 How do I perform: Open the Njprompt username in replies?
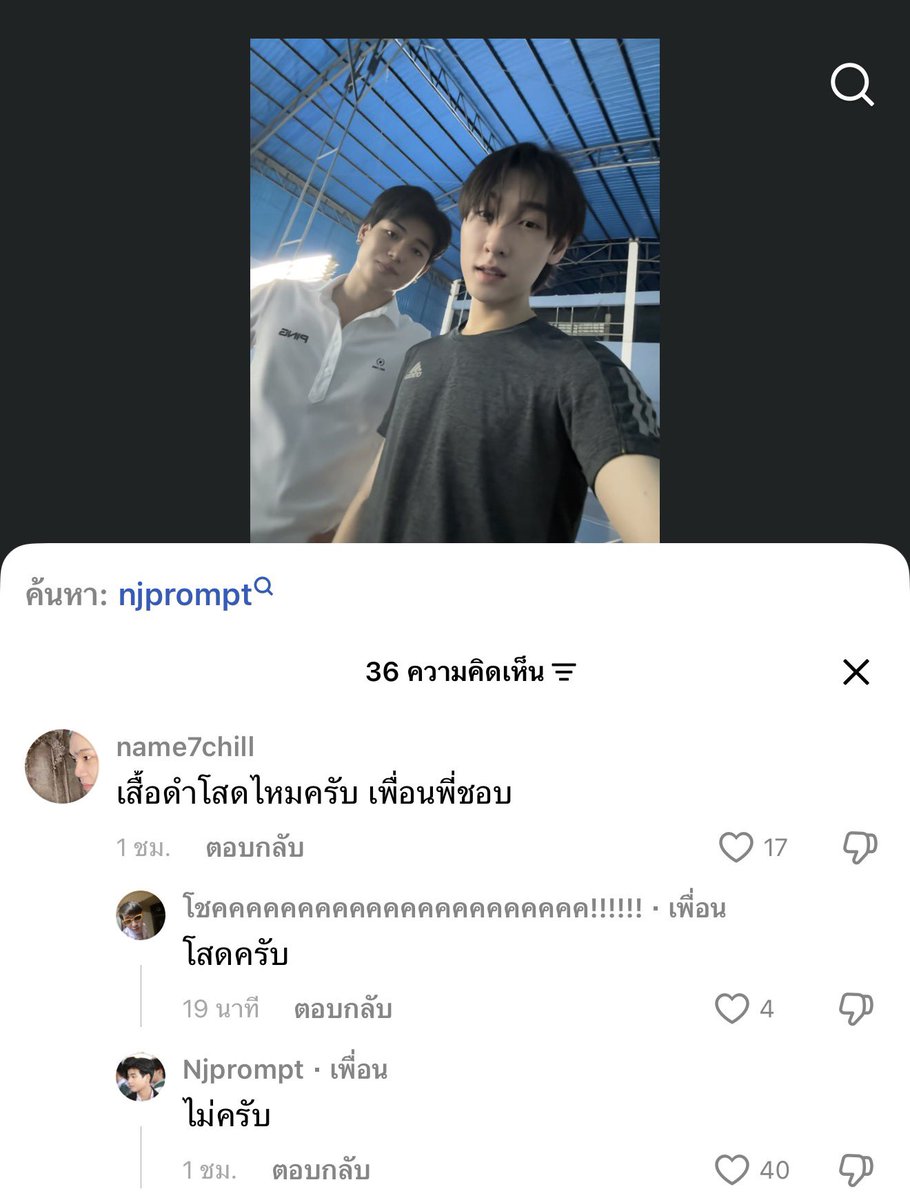click(x=243, y=1070)
